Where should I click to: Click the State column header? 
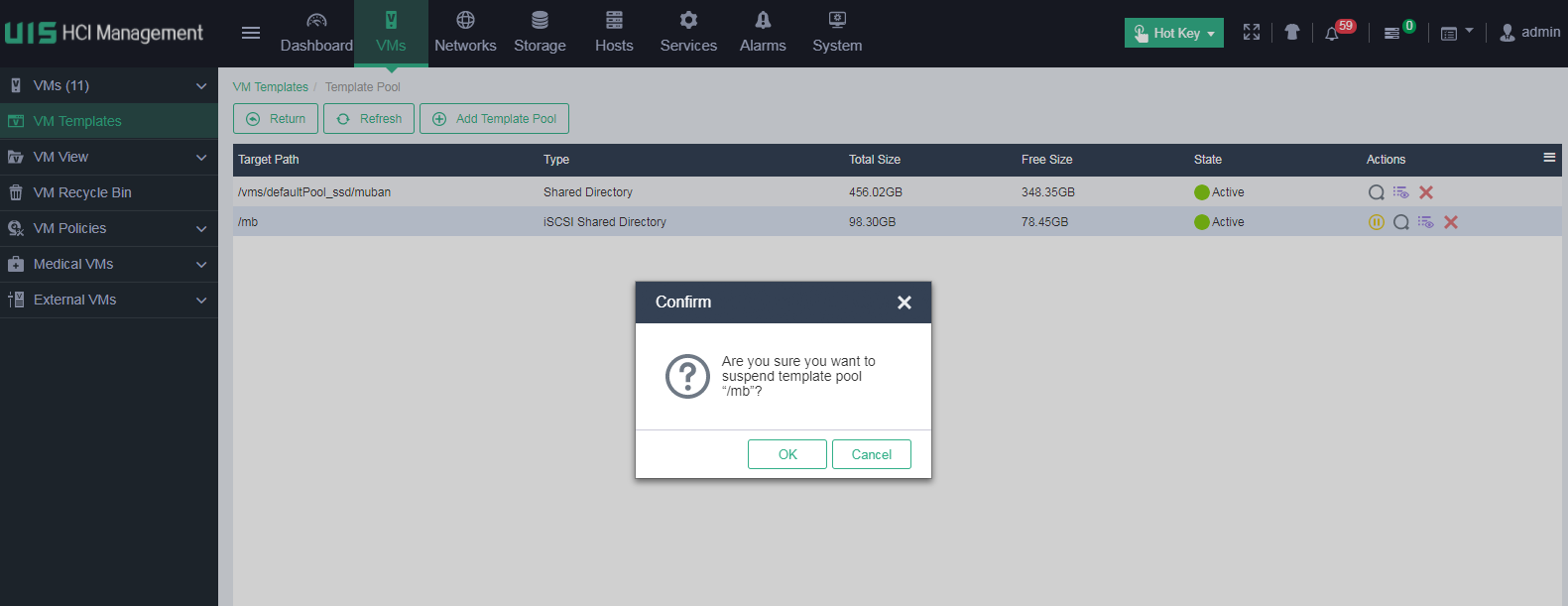[x=1208, y=160]
